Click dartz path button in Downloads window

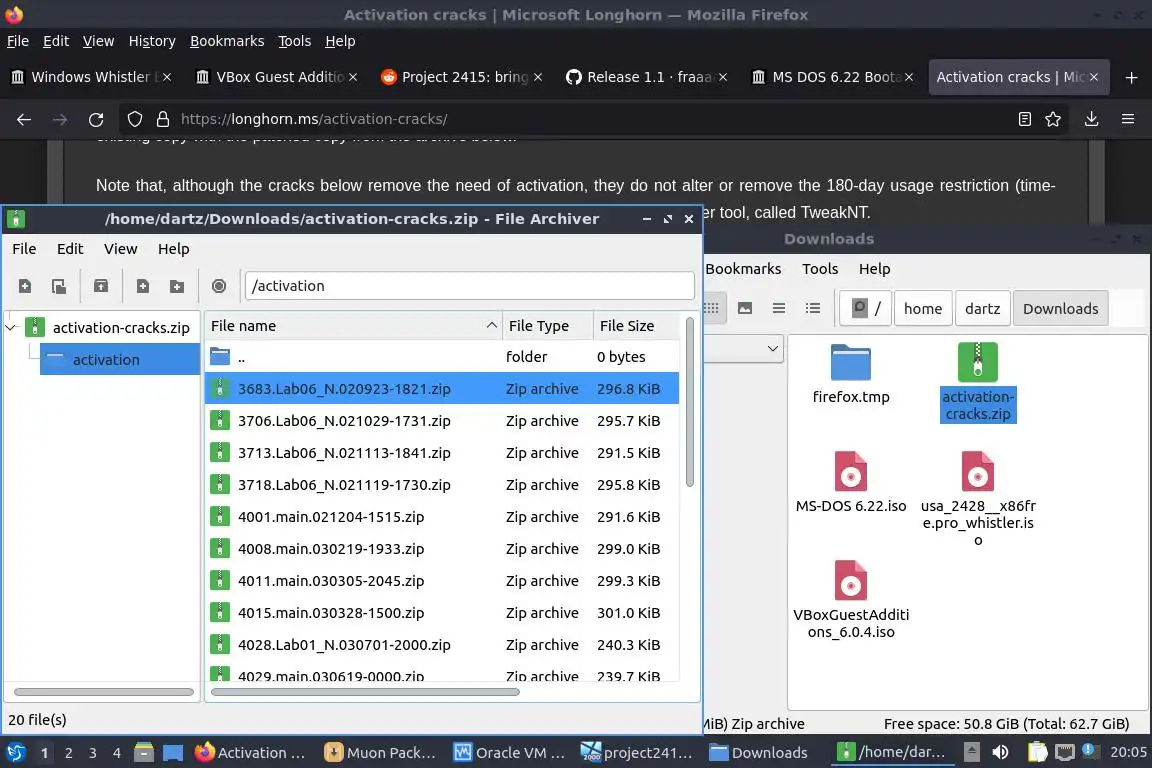(x=982, y=309)
